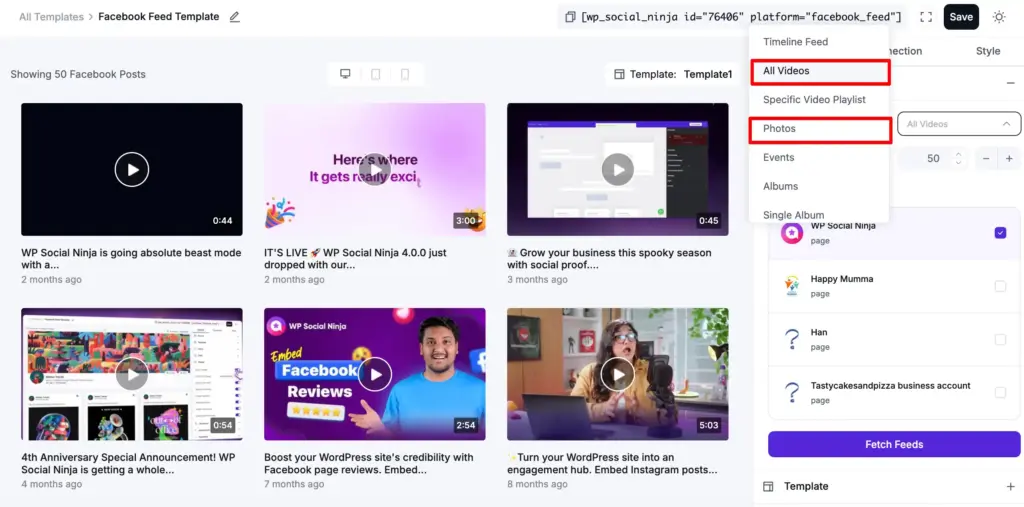The height and width of the screenshot is (507, 1024).
Task: Select the desktop preview icon
Action: [x=345, y=74]
